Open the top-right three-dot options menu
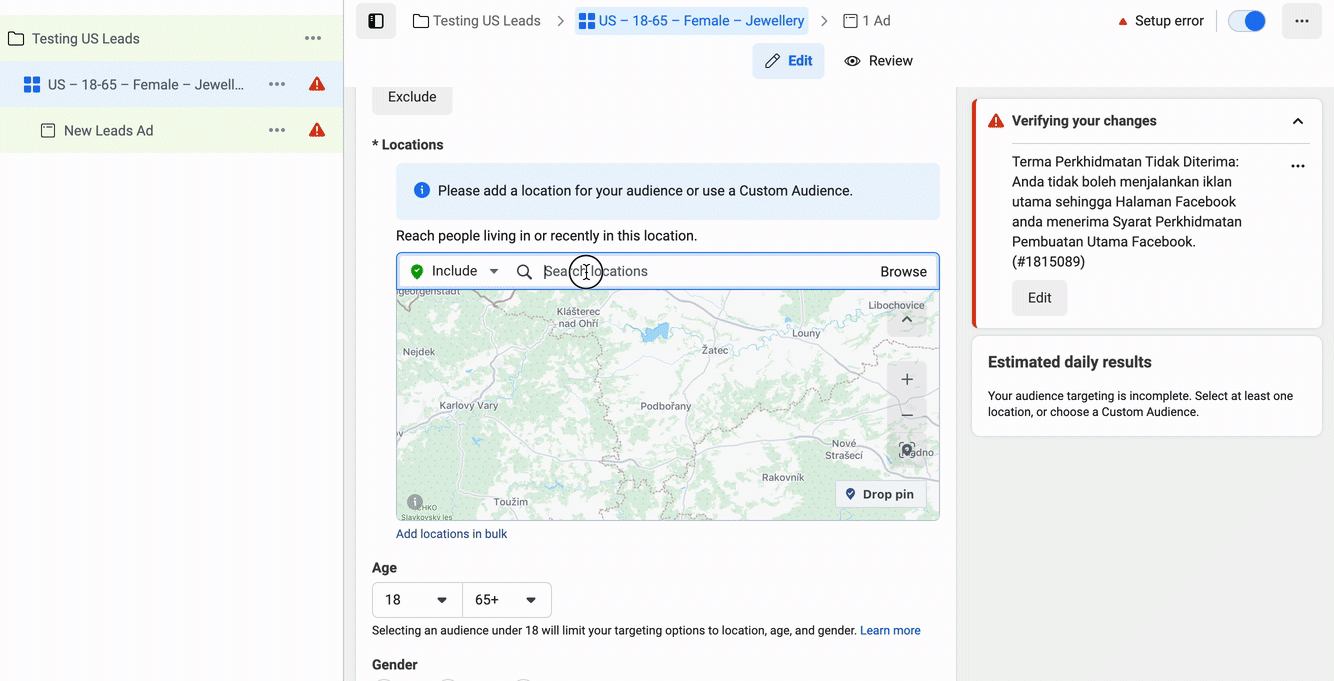 click(x=1301, y=21)
